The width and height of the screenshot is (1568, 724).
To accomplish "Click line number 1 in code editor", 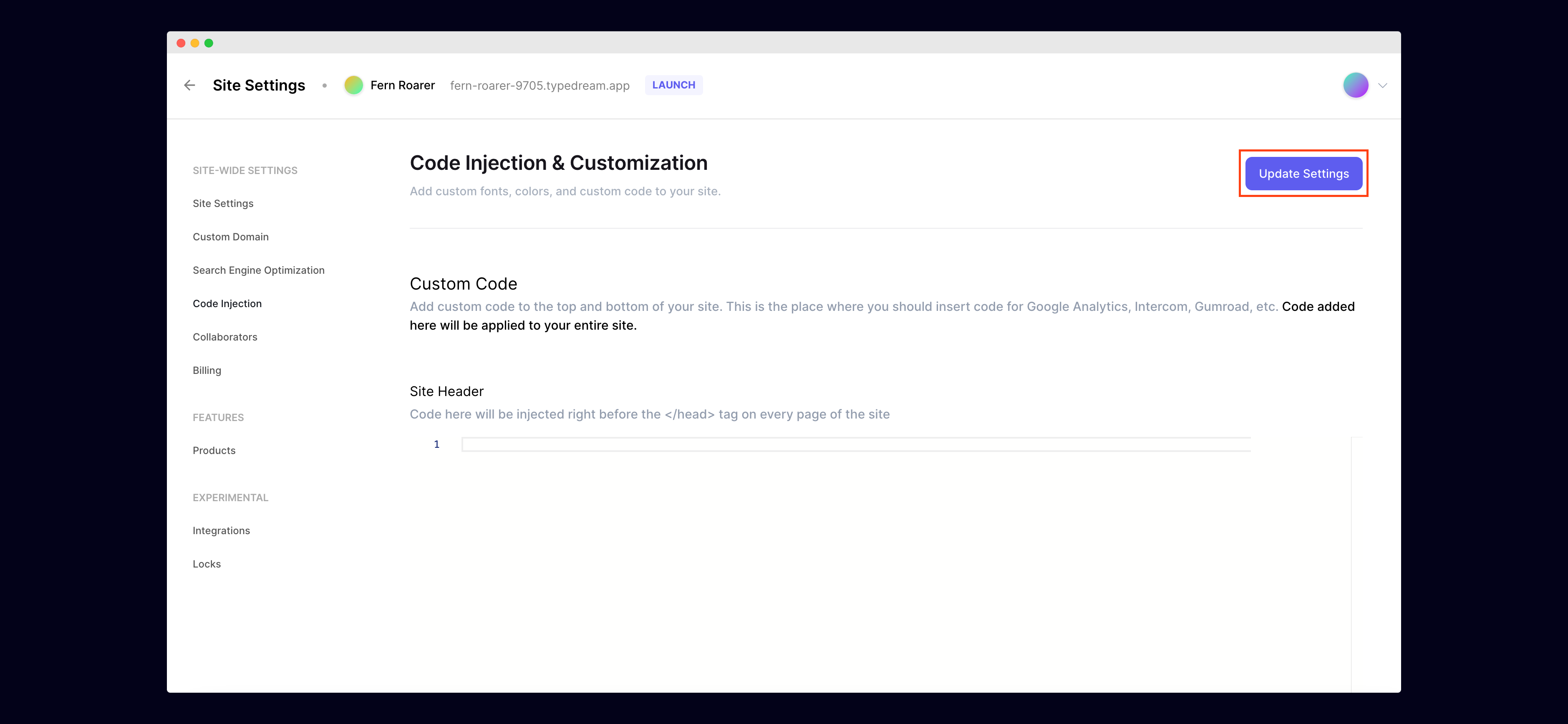I will click(436, 444).
